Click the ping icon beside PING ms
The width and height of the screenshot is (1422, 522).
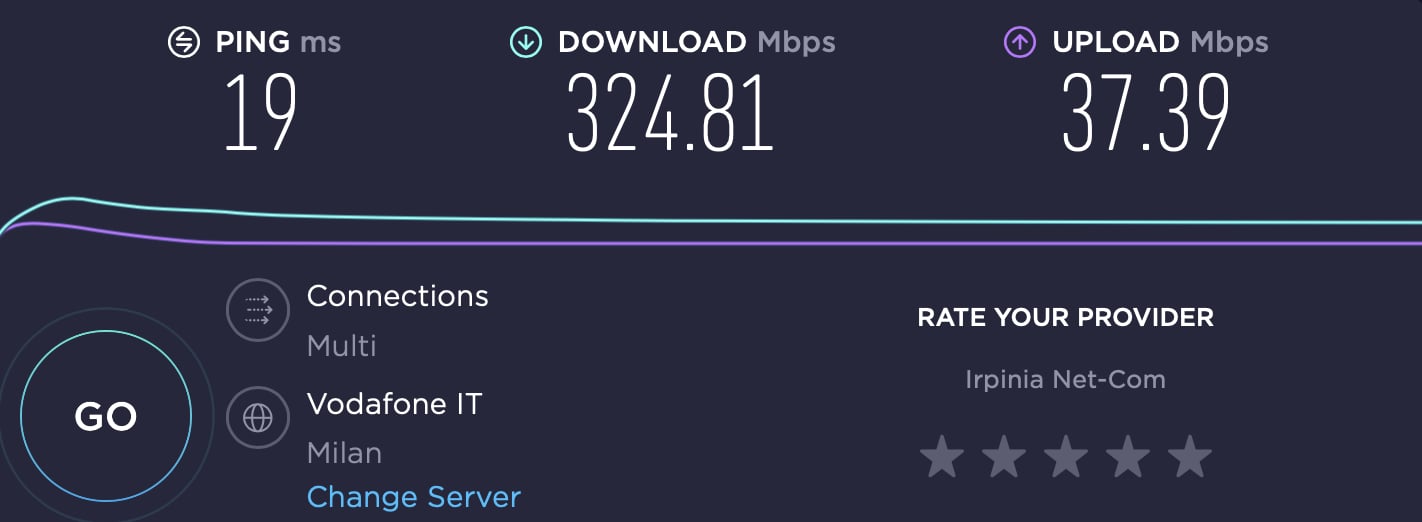[x=184, y=42]
